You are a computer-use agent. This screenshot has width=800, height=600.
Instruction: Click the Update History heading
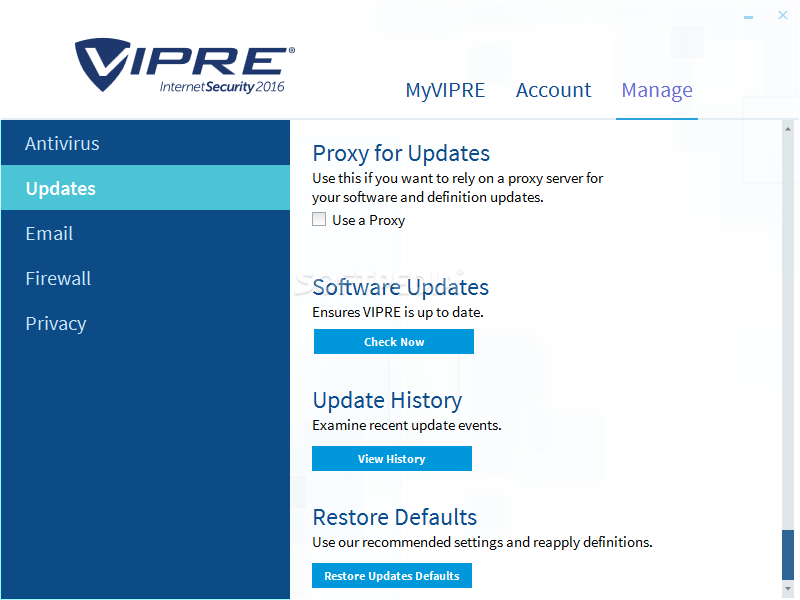click(x=387, y=401)
